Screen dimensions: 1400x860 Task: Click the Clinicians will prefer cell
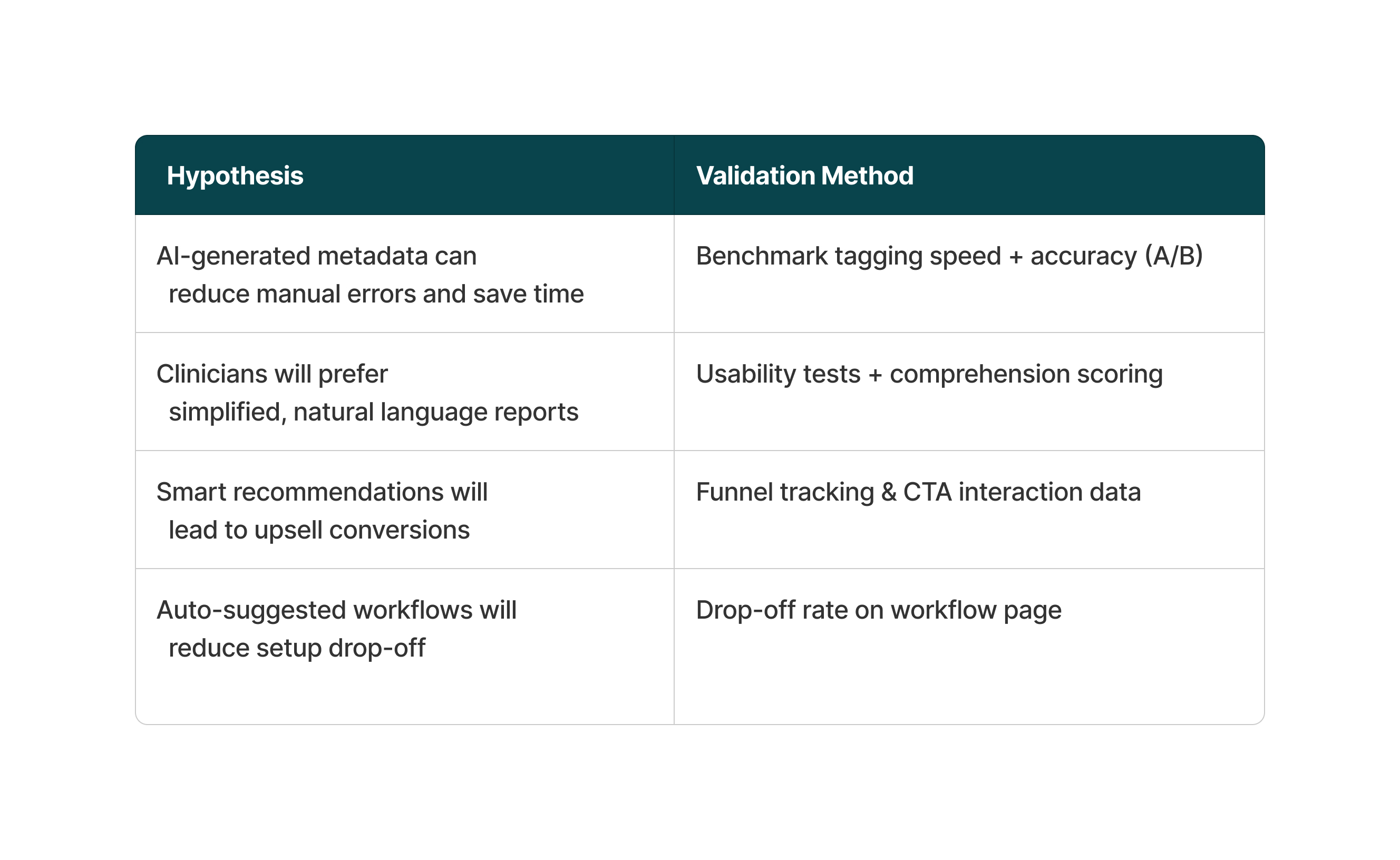(x=404, y=392)
